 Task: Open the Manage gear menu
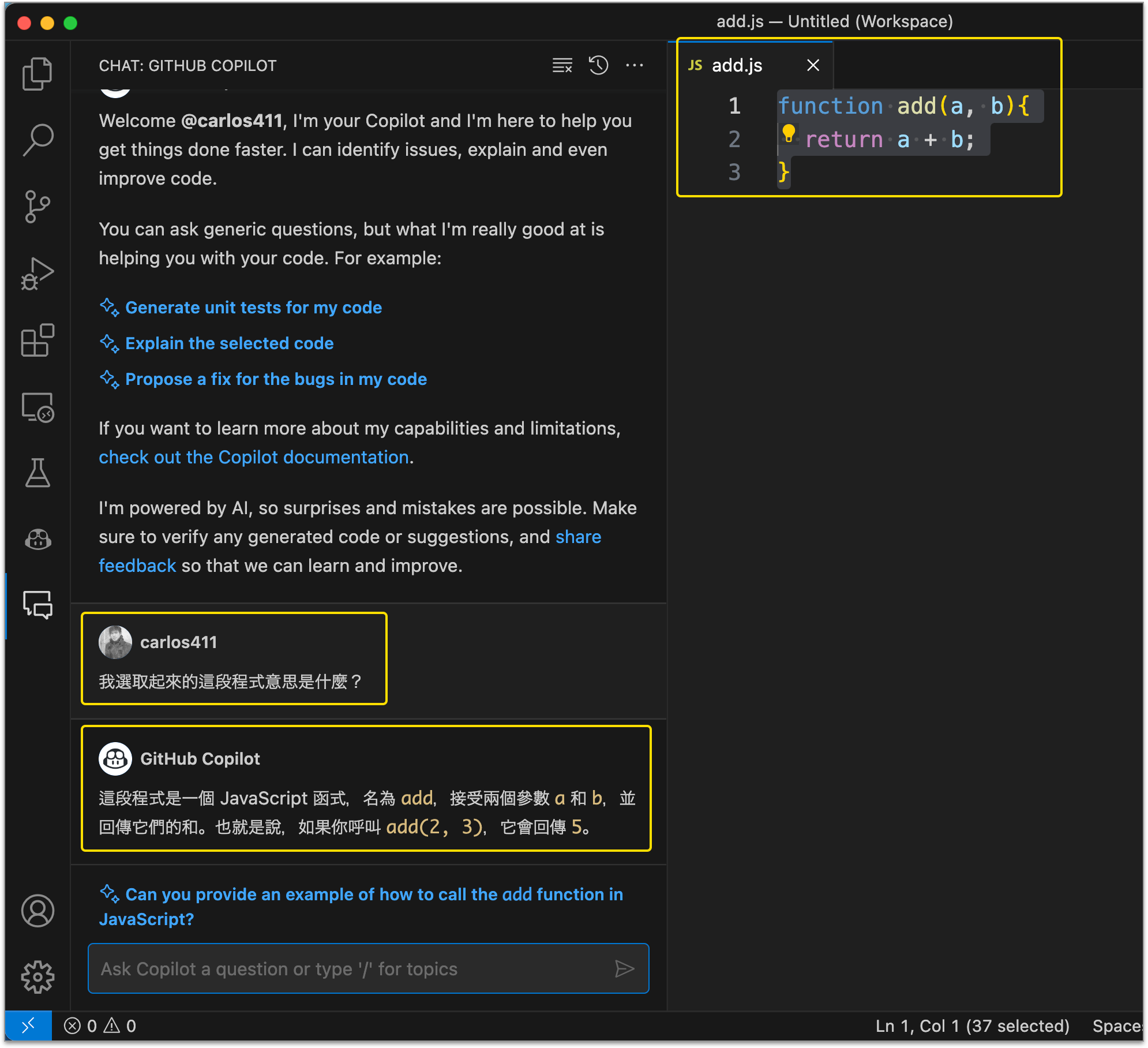click(x=37, y=976)
